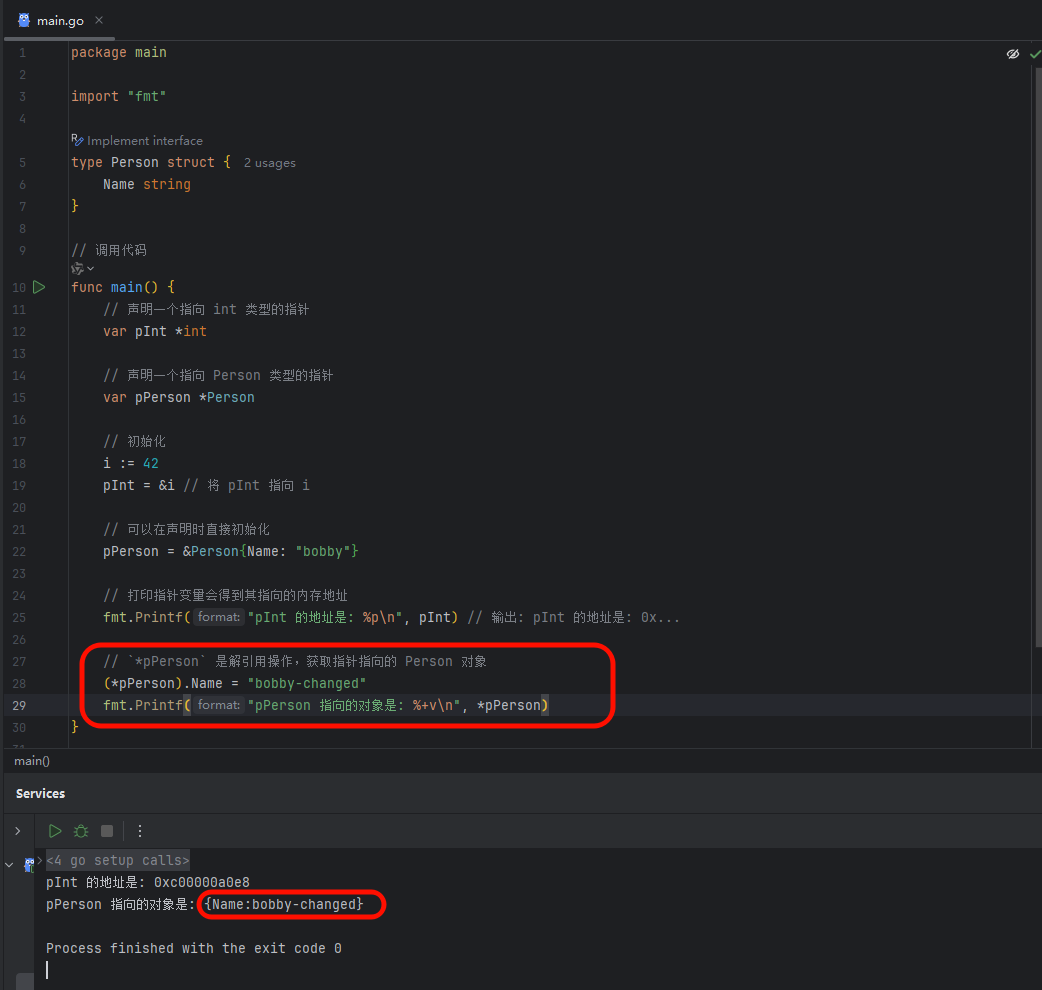Select the main.go editor tab

[60, 21]
